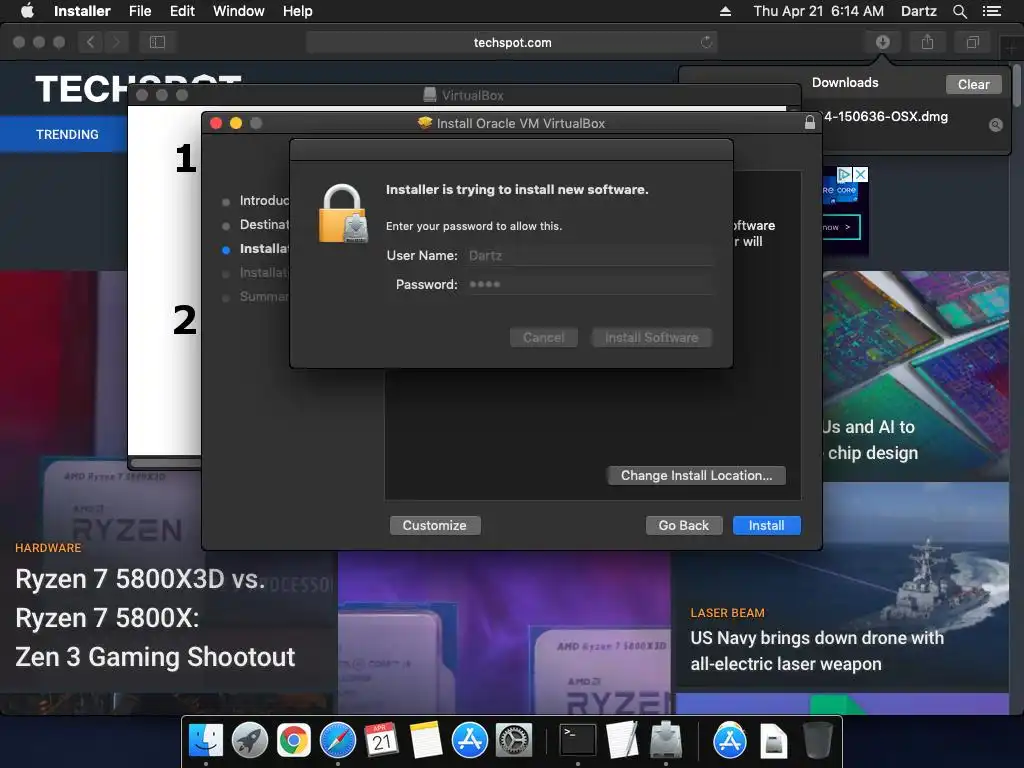Click the Safari share button
Screen dimensions: 1024x768
(x=927, y=42)
